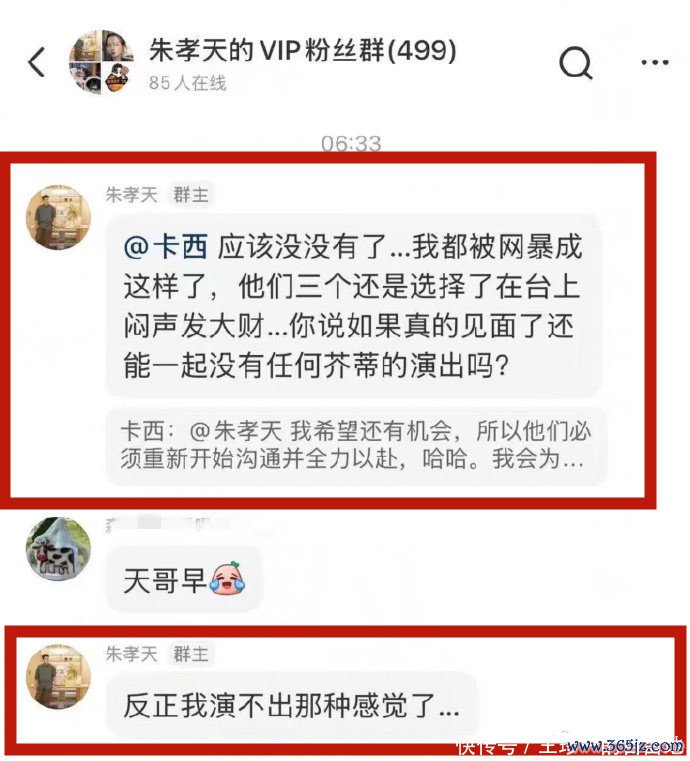Open the three-dot more options menu
The width and height of the screenshot is (690, 761).
pos(655,62)
